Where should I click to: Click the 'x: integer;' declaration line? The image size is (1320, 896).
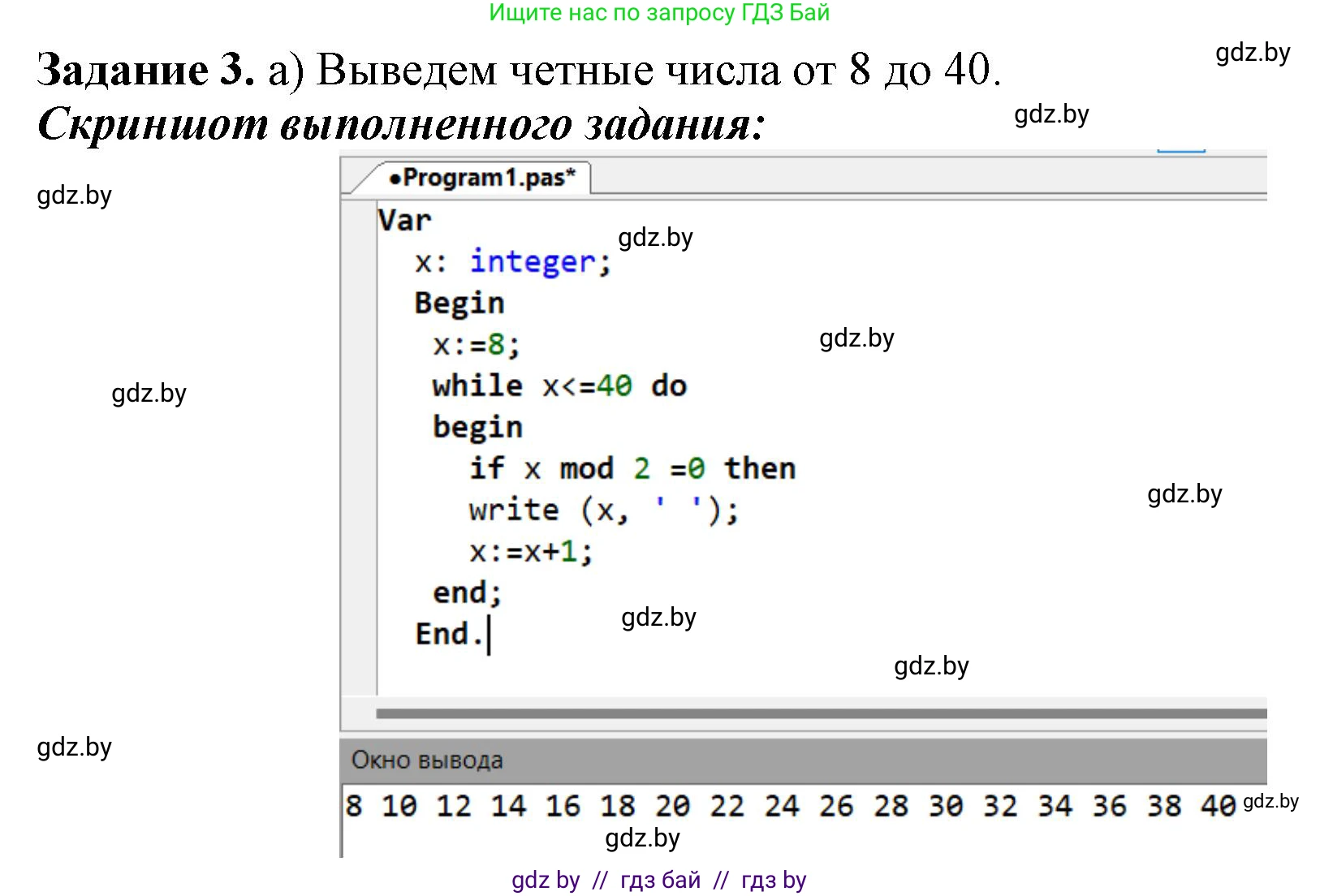coord(513,262)
